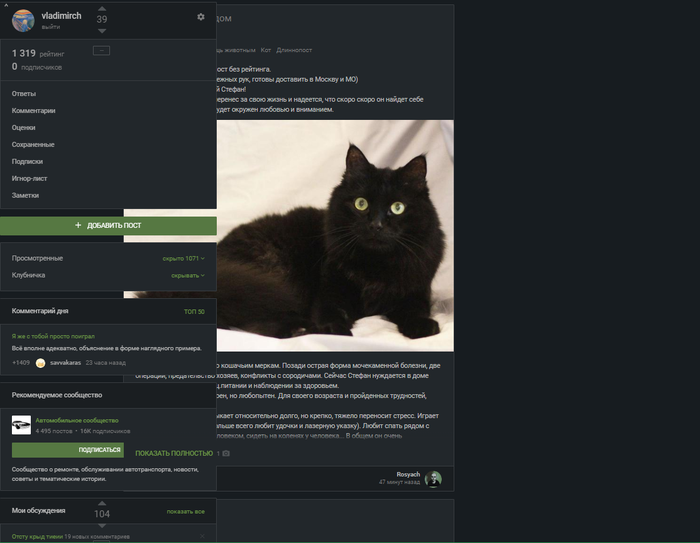Open Игнор-лист menu entry

(x=30, y=178)
